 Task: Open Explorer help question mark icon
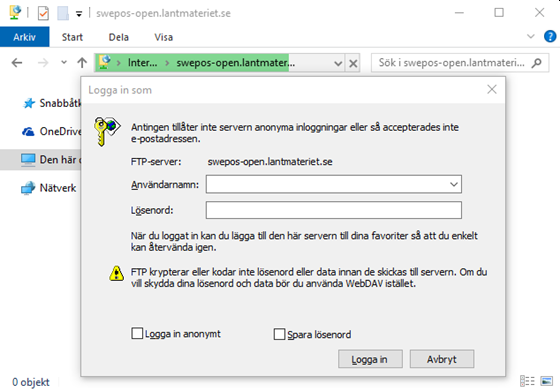click(550, 36)
